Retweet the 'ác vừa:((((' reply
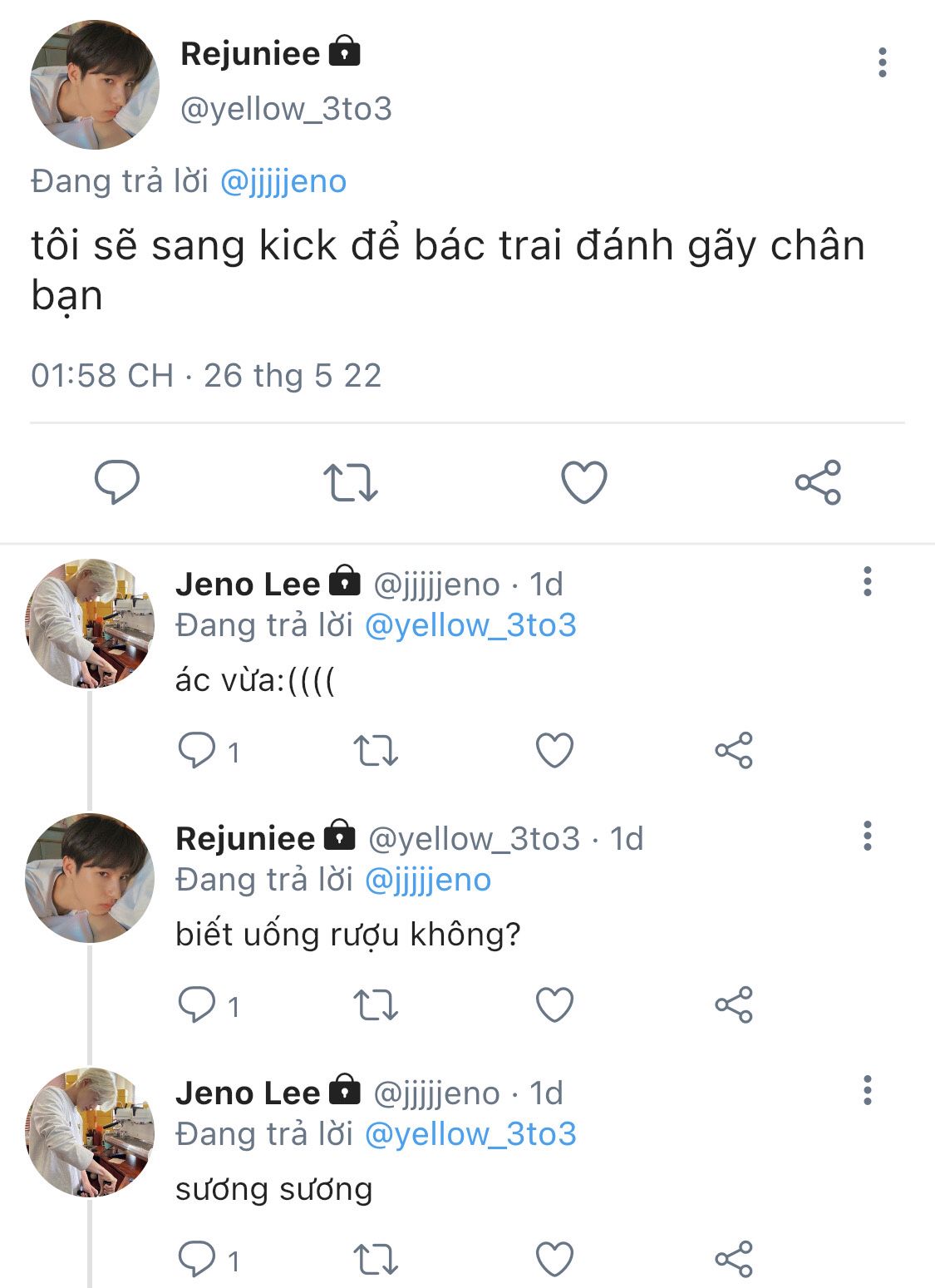 click(x=376, y=751)
